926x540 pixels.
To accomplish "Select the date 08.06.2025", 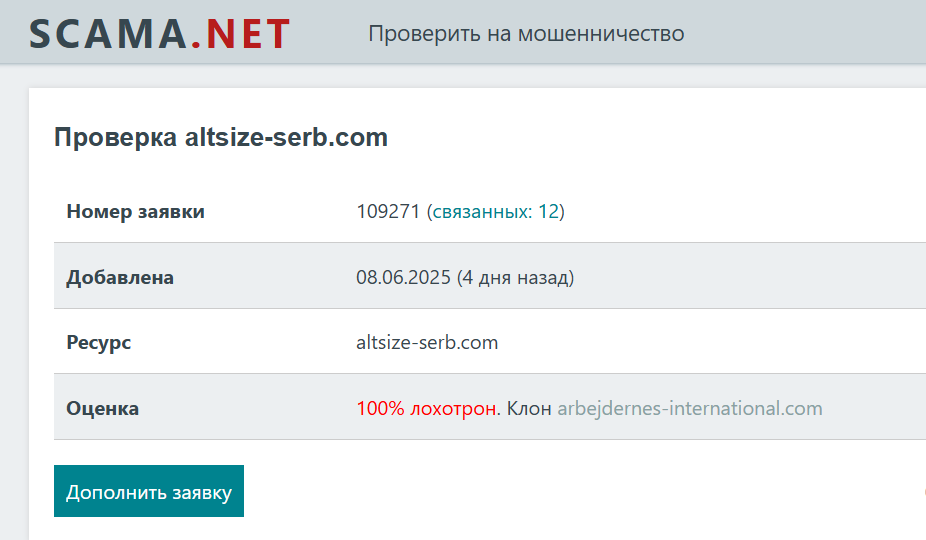I will (x=404, y=277).
